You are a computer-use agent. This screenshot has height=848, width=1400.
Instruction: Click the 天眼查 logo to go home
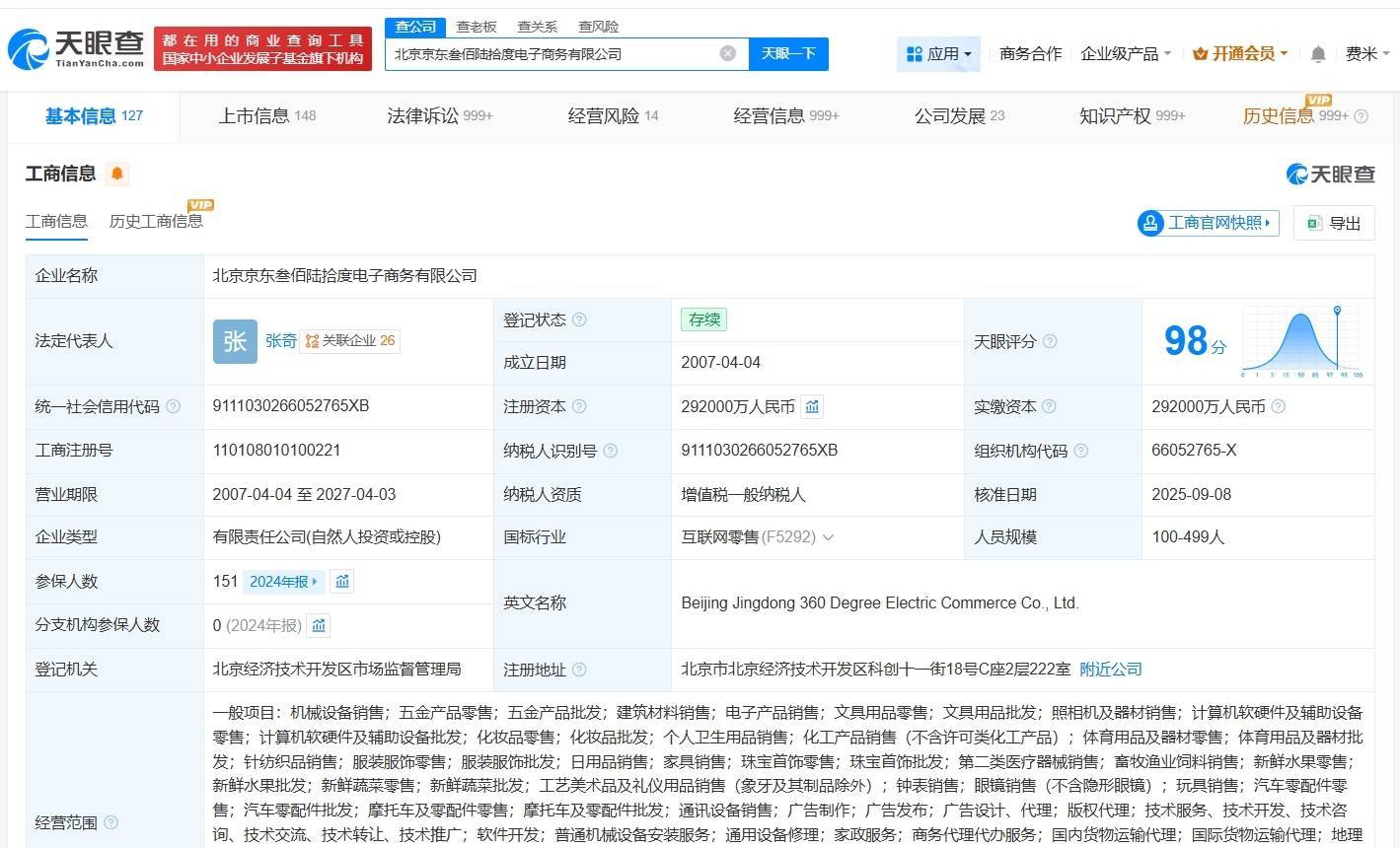[x=77, y=47]
